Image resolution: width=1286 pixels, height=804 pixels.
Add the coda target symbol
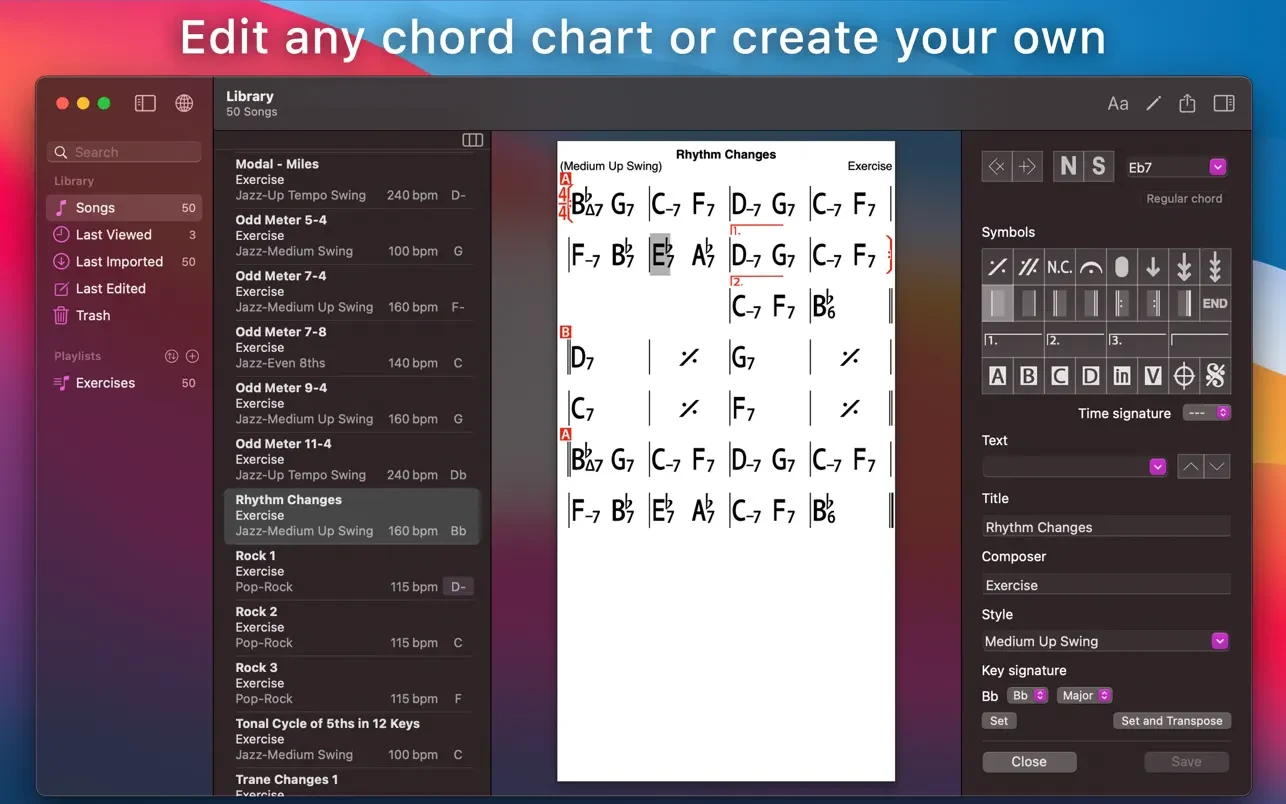(x=1184, y=376)
